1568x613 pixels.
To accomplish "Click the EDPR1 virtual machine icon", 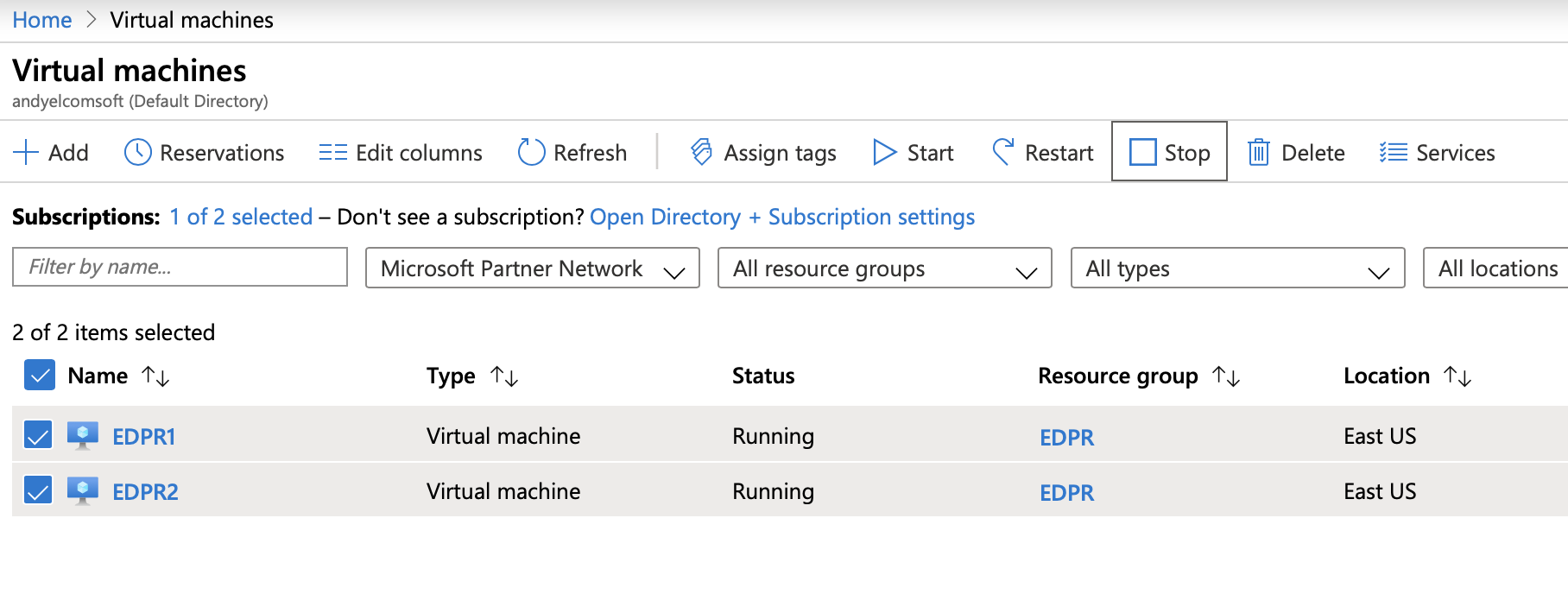I will pos(83,435).
